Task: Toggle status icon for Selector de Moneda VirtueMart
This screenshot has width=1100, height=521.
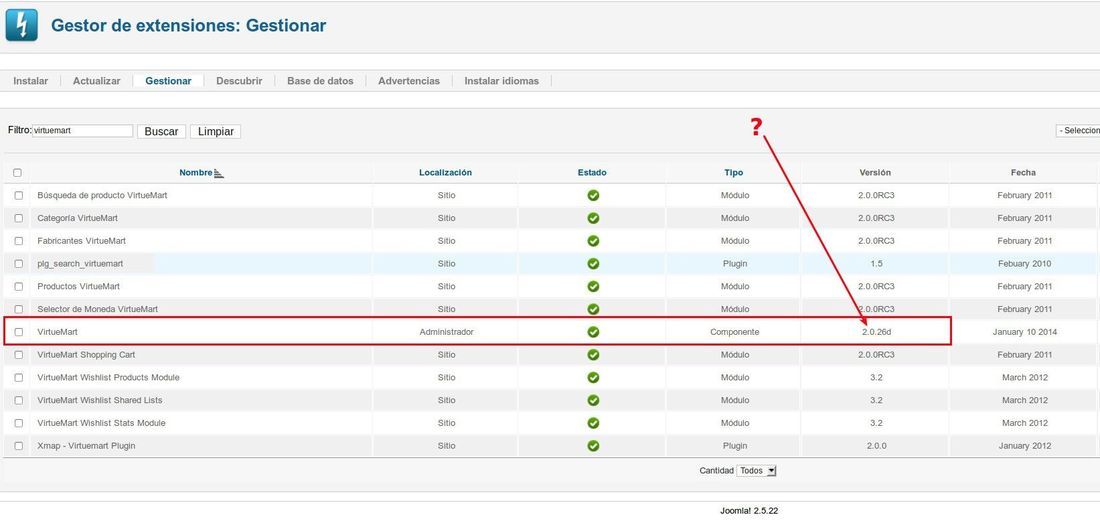Action: click(593, 309)
